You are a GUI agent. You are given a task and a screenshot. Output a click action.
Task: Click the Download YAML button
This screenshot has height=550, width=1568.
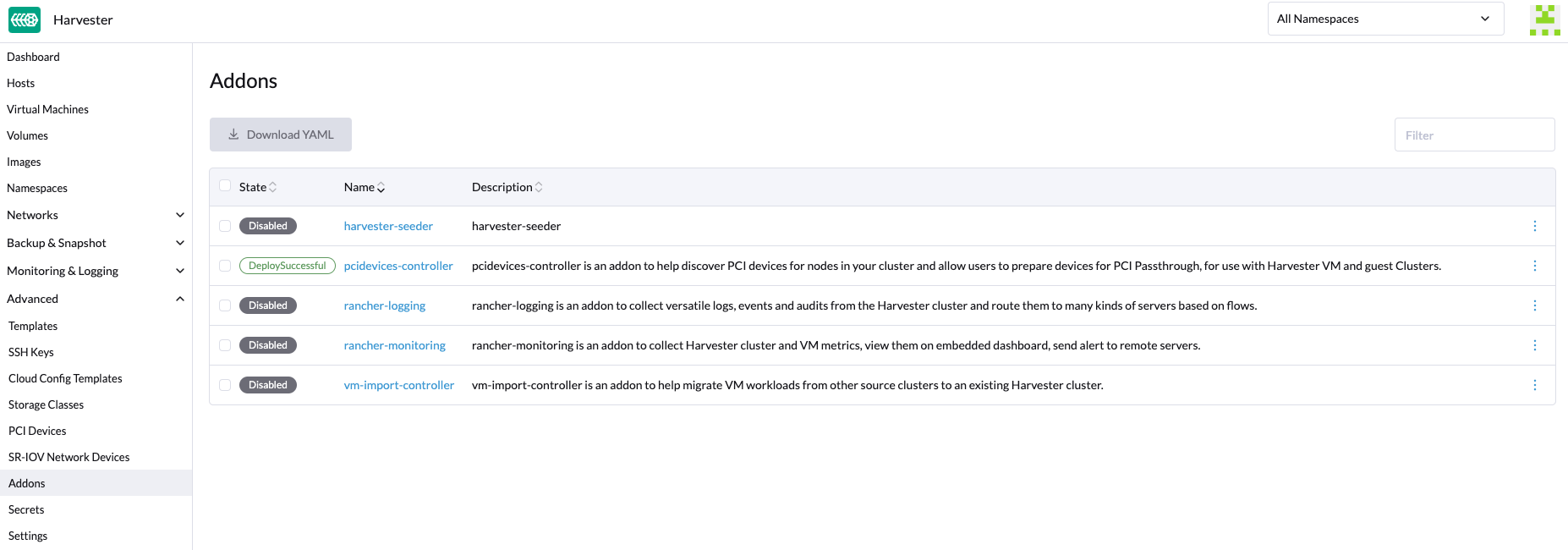coord(281,135)
